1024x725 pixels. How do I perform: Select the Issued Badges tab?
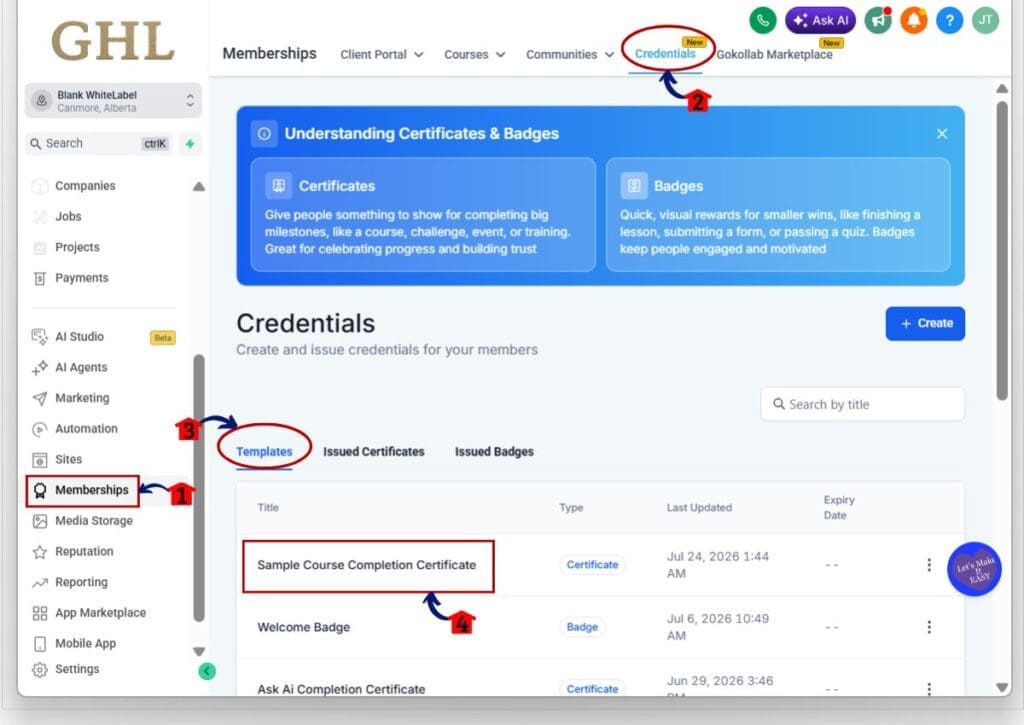pos(494,452)
